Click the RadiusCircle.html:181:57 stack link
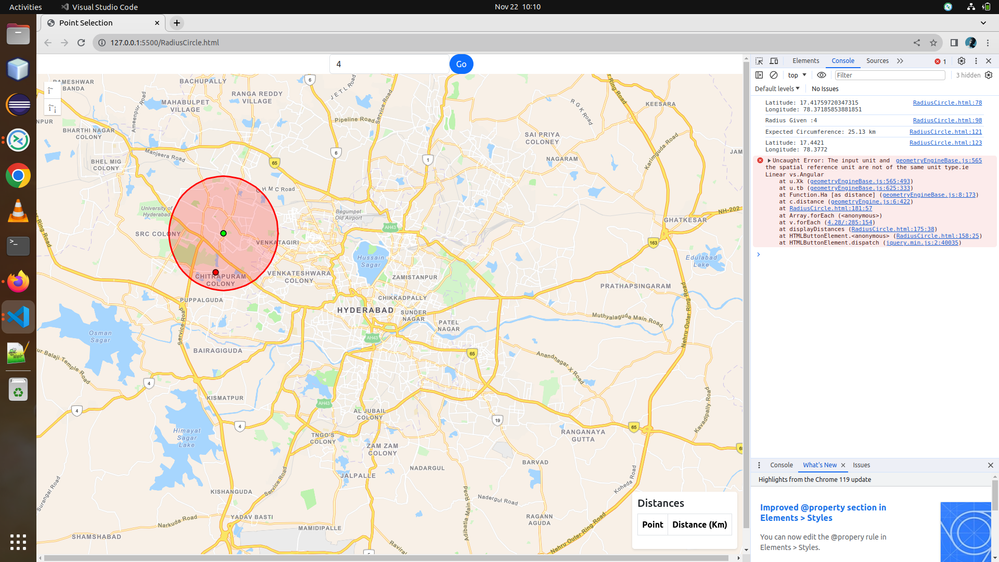Screen dimensions: 999x562 (x=831, y=208)
